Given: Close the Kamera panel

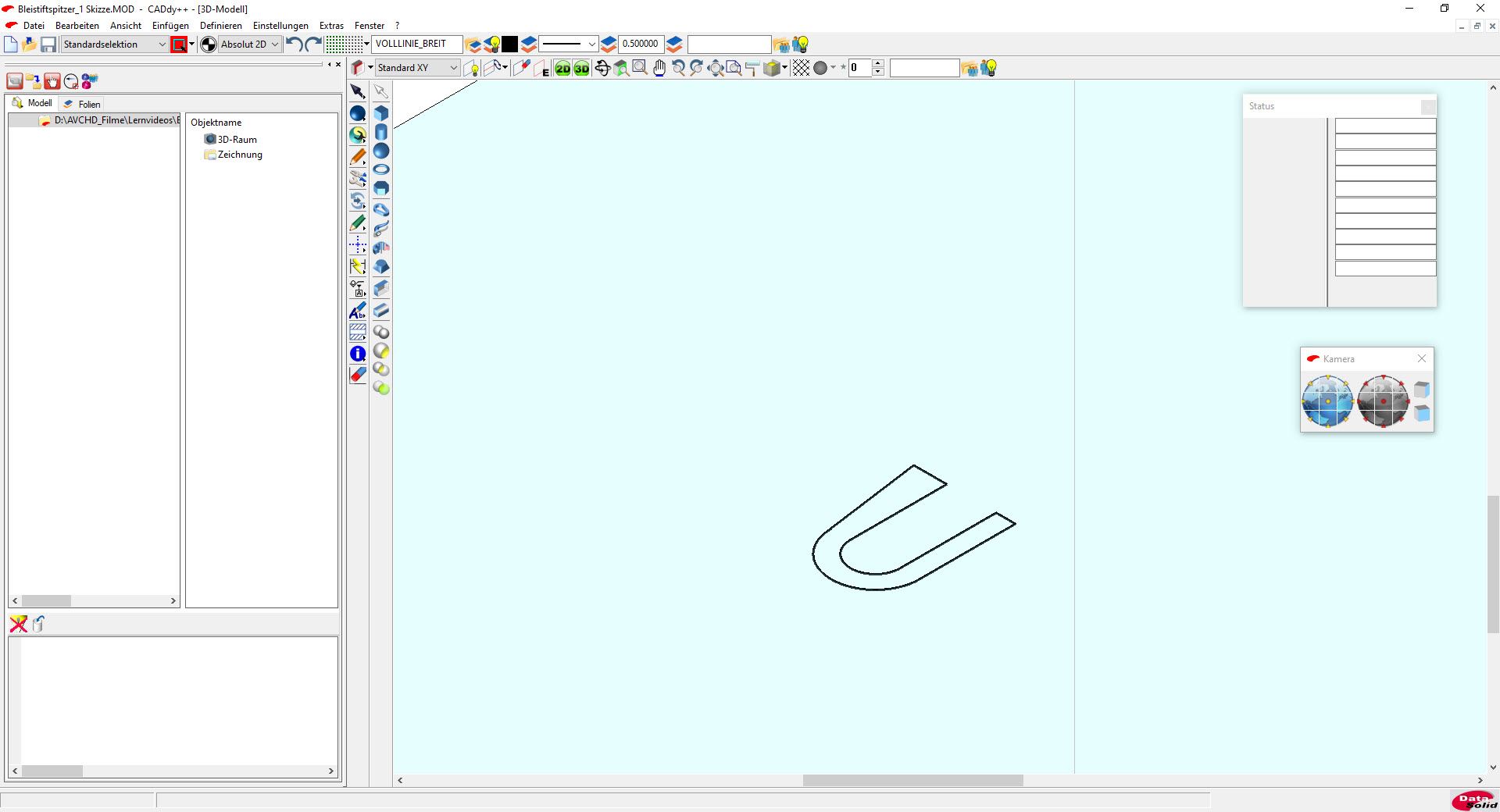Looking at the screenshot, I should coord(1422,358).
